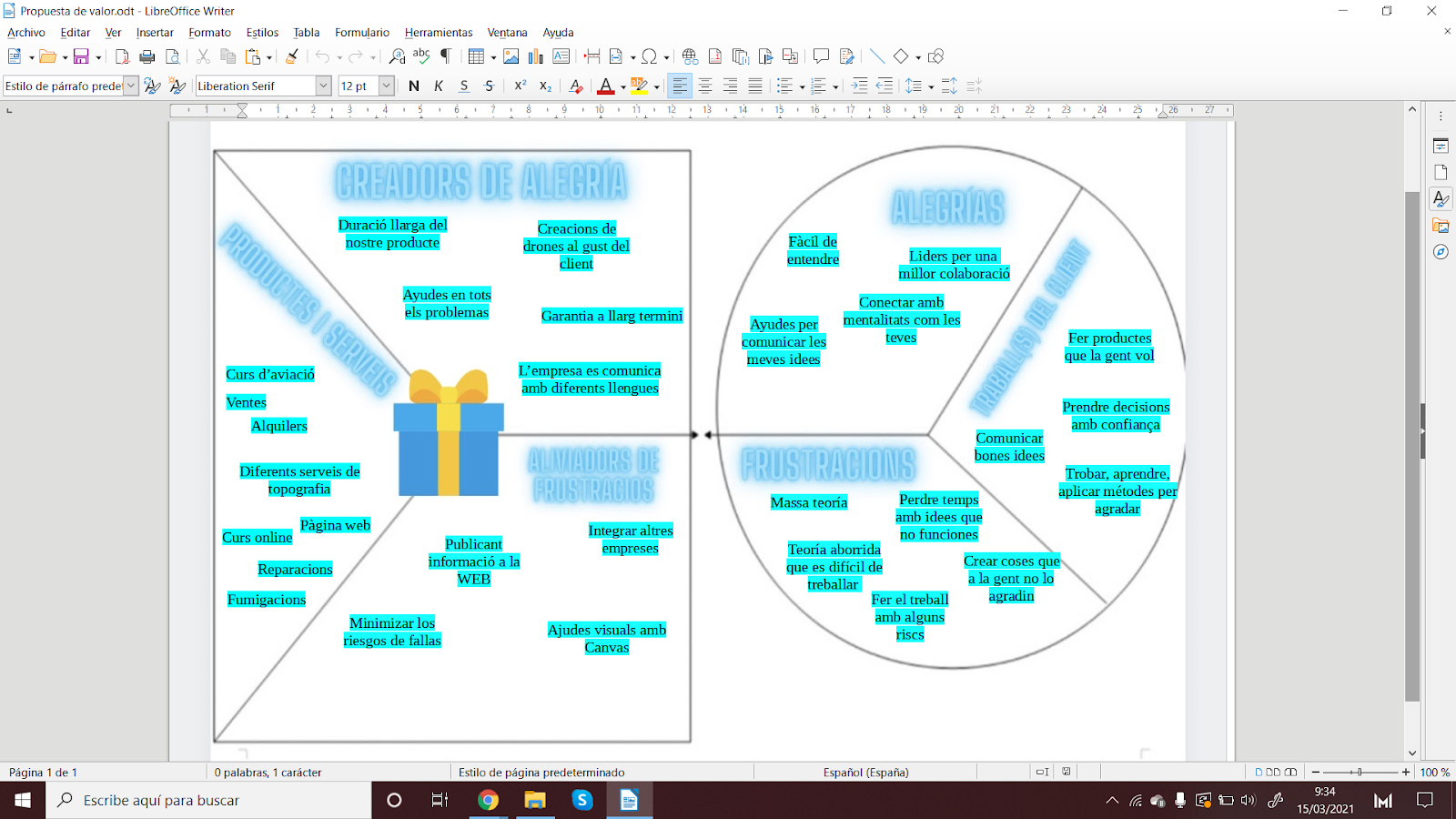Click the Print icon
This screenshot has width=1456, height=819.
pyautogui.click(x=147, y=56)
